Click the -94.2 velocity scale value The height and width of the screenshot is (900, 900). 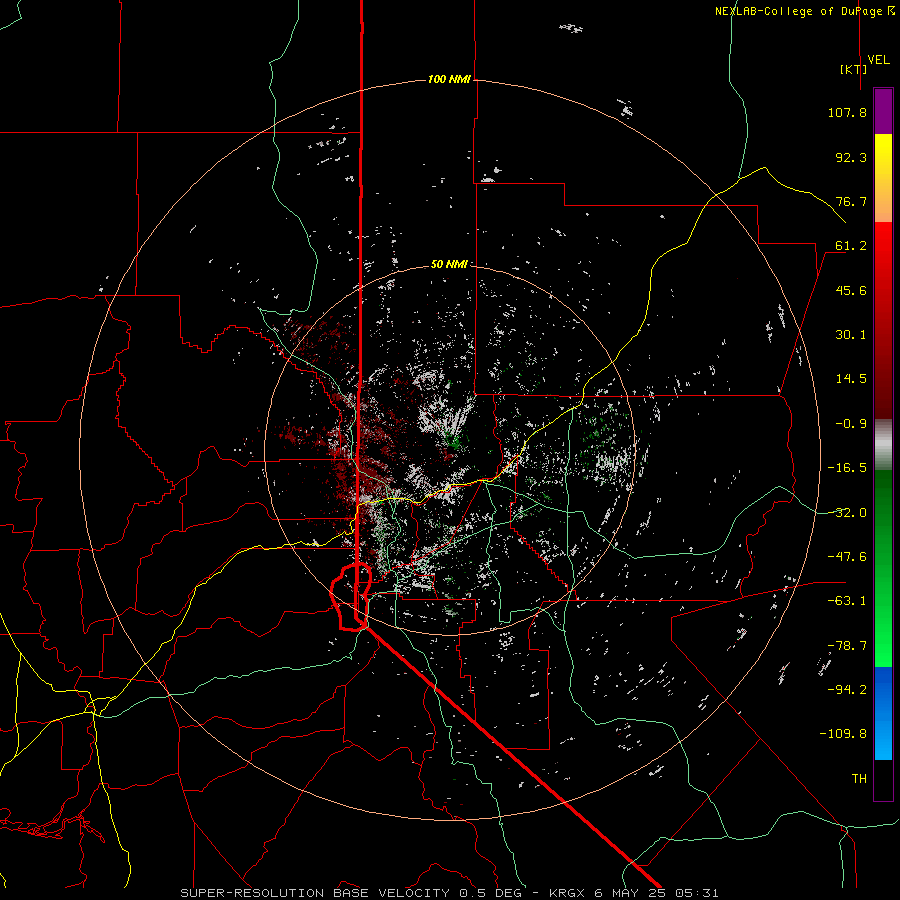tap(847, 690)
